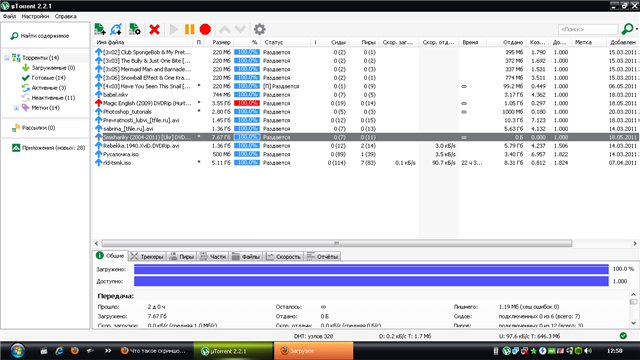Click the Move Up Queue arrow
The width and height of the screenshot is (640, 360).
224,29
